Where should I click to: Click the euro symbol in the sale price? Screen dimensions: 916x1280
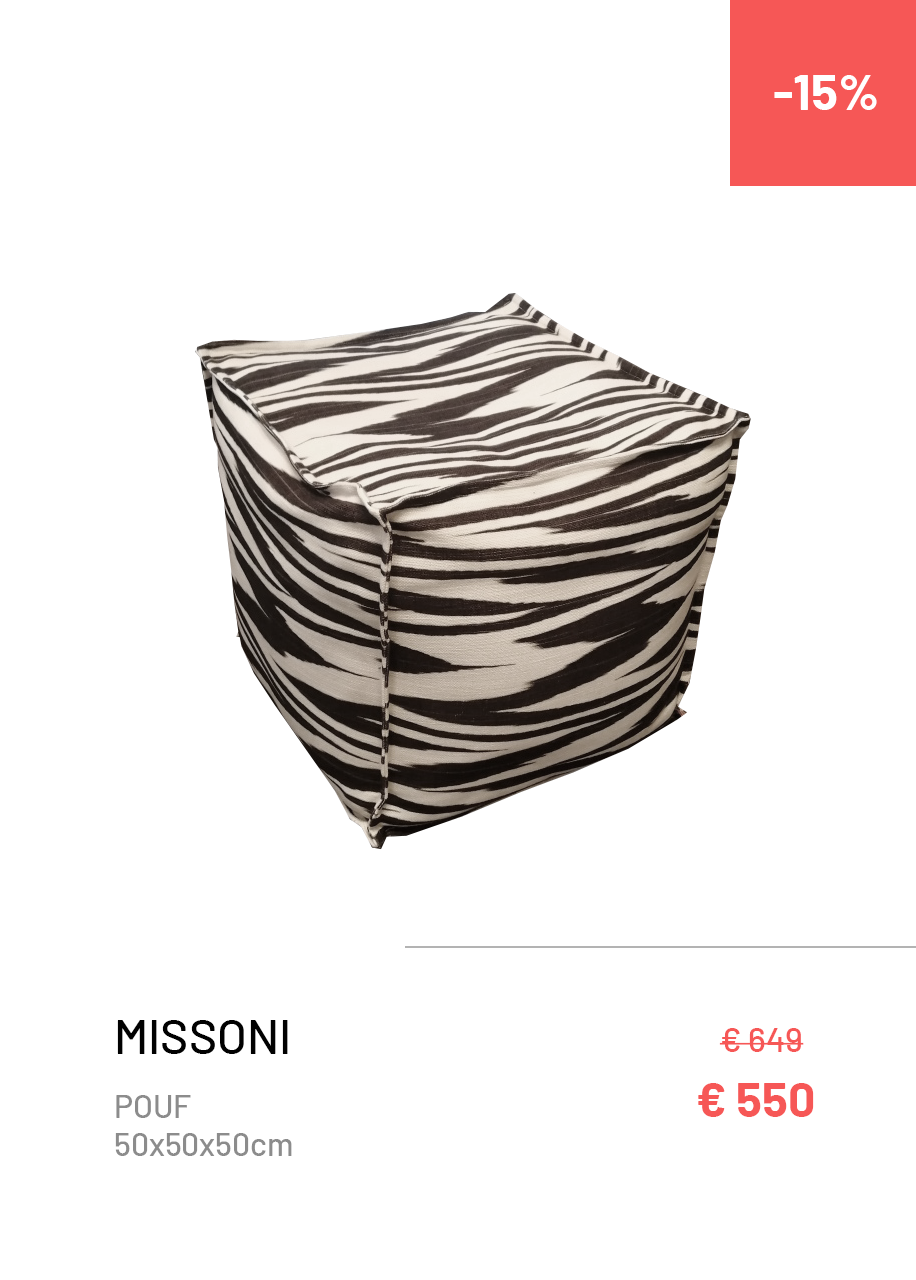[x=711, y=1101]
